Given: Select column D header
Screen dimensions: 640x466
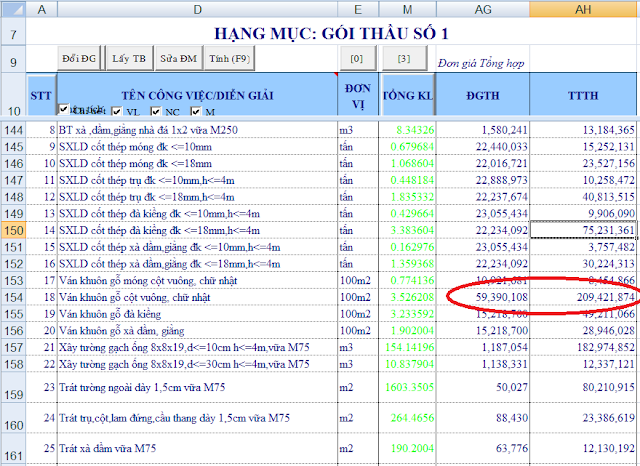Looking at the screenshot, I should [198, 9].
